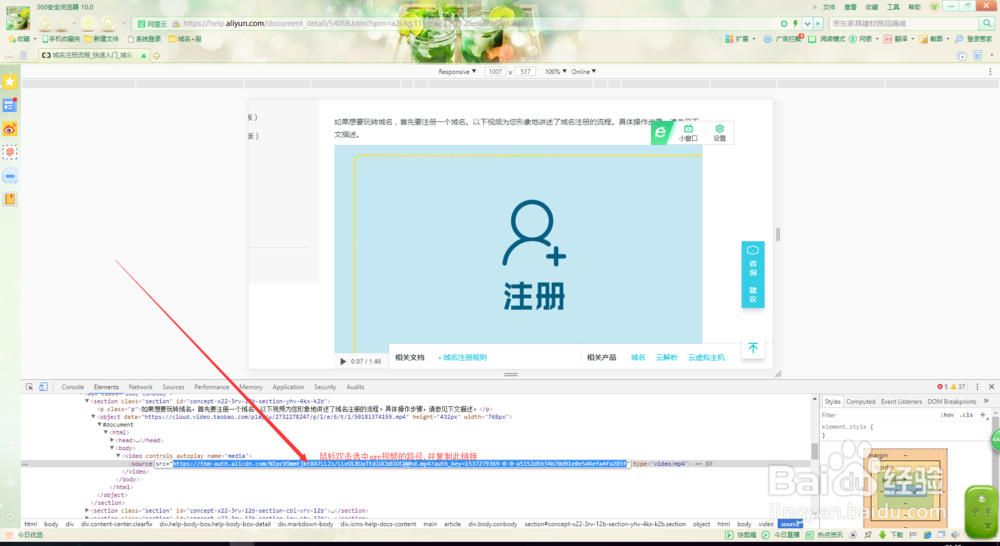Open 登录管家 login manager
The width and height of the screenshot is (1000, 546).
974,39
